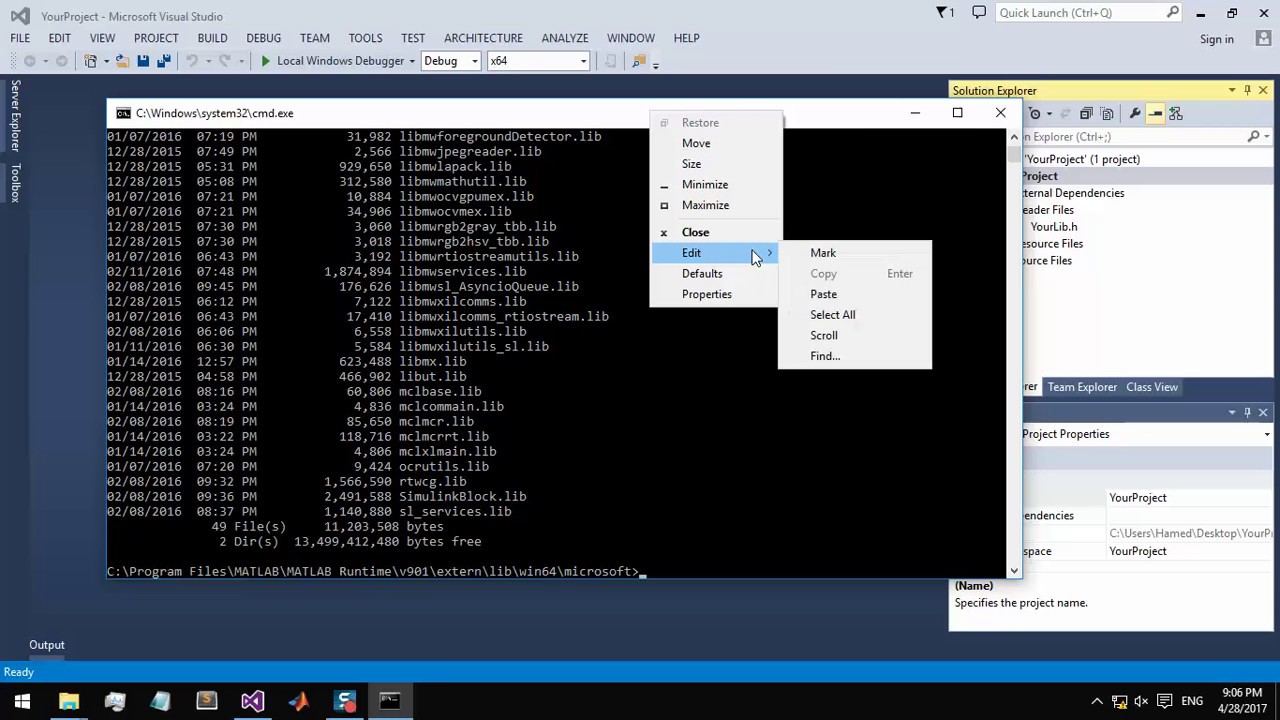The width and height of the screenshot is (1280, 720).
Task: Click MATLAB taskbar icon
Action: click(298, 701)
